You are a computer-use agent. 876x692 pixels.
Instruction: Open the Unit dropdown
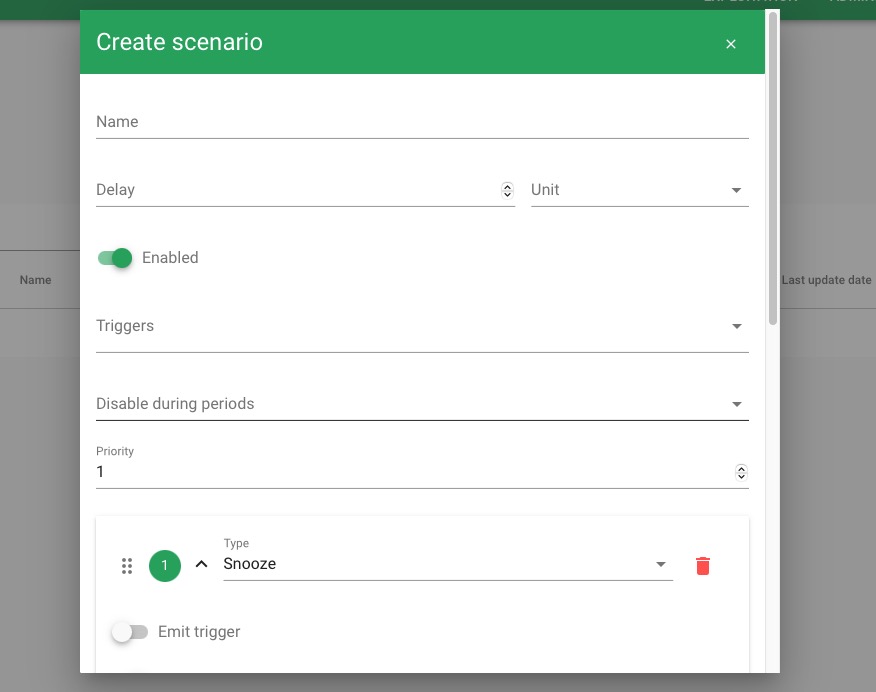pos(737,189)
